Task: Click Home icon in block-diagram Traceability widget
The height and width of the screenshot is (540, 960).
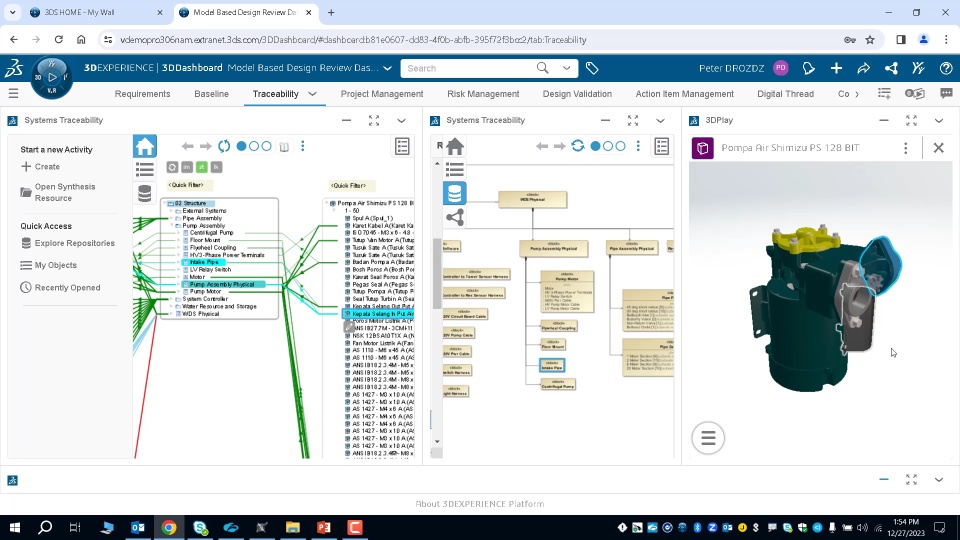Action: coord(455,146)
